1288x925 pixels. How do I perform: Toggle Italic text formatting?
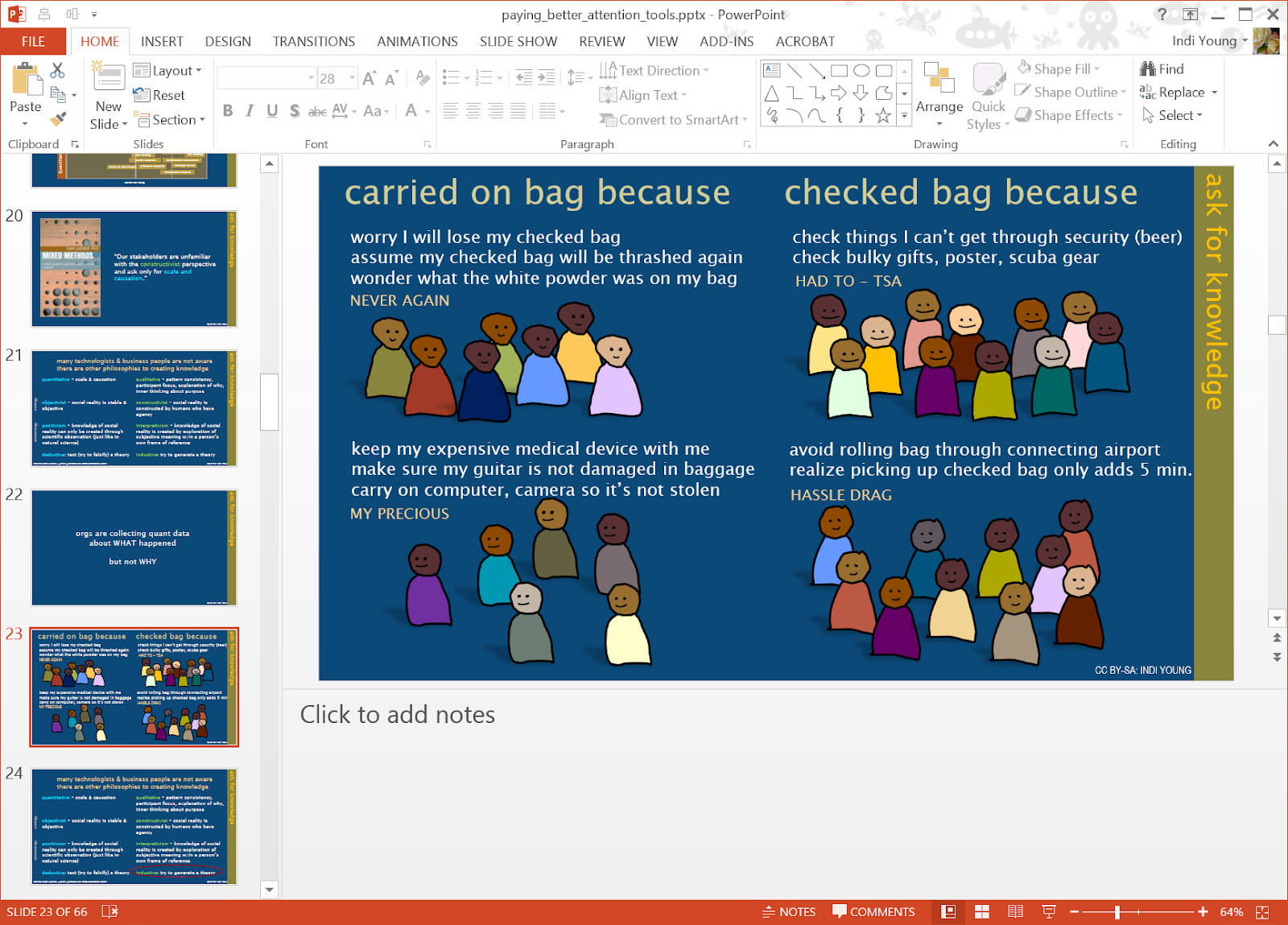click(x=250, y=111)
